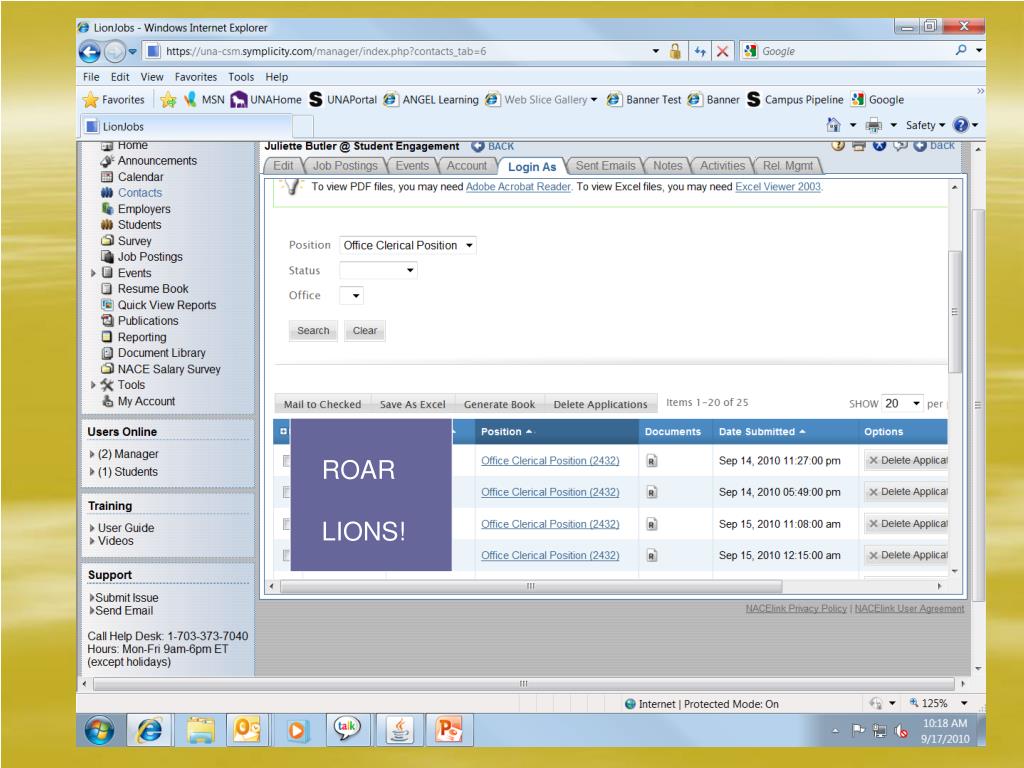Click the browser Forward arrow button
1024x768 pixels.
114,52
